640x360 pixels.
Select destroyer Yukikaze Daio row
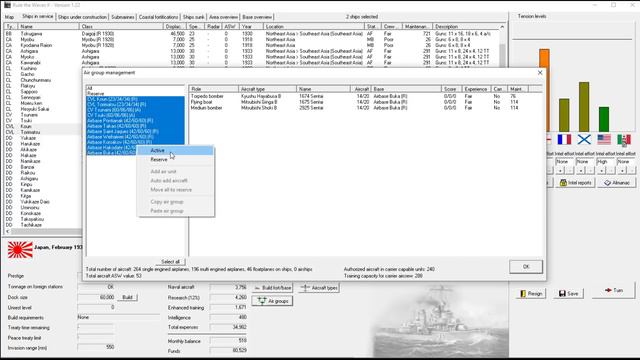point(43,202)
